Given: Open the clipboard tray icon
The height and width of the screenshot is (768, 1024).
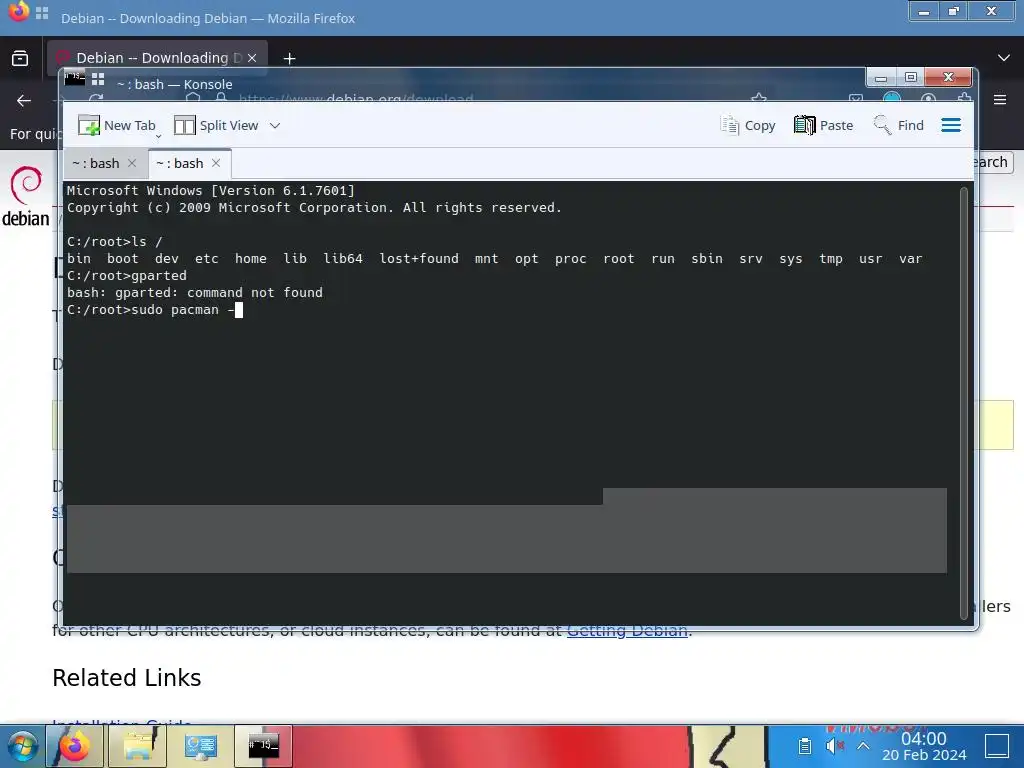Looking at the screenshot, I should coord(805,746).
